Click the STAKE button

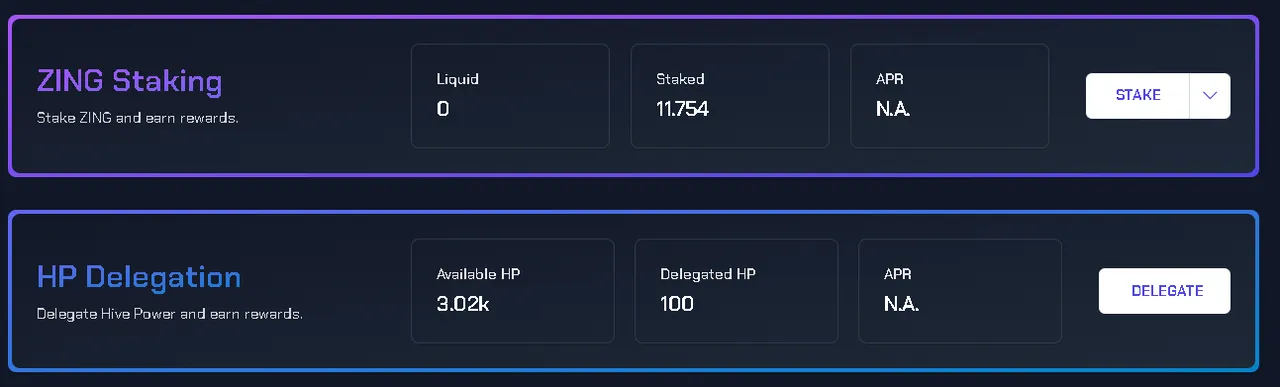coord(1137,96)
